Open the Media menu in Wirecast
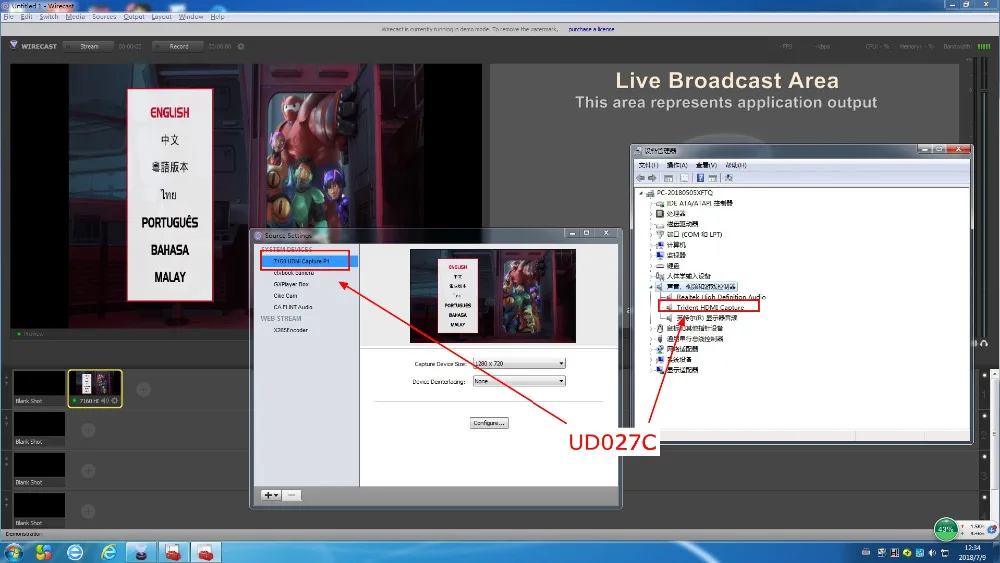The image size is (1000, 563). pos(75,17)
